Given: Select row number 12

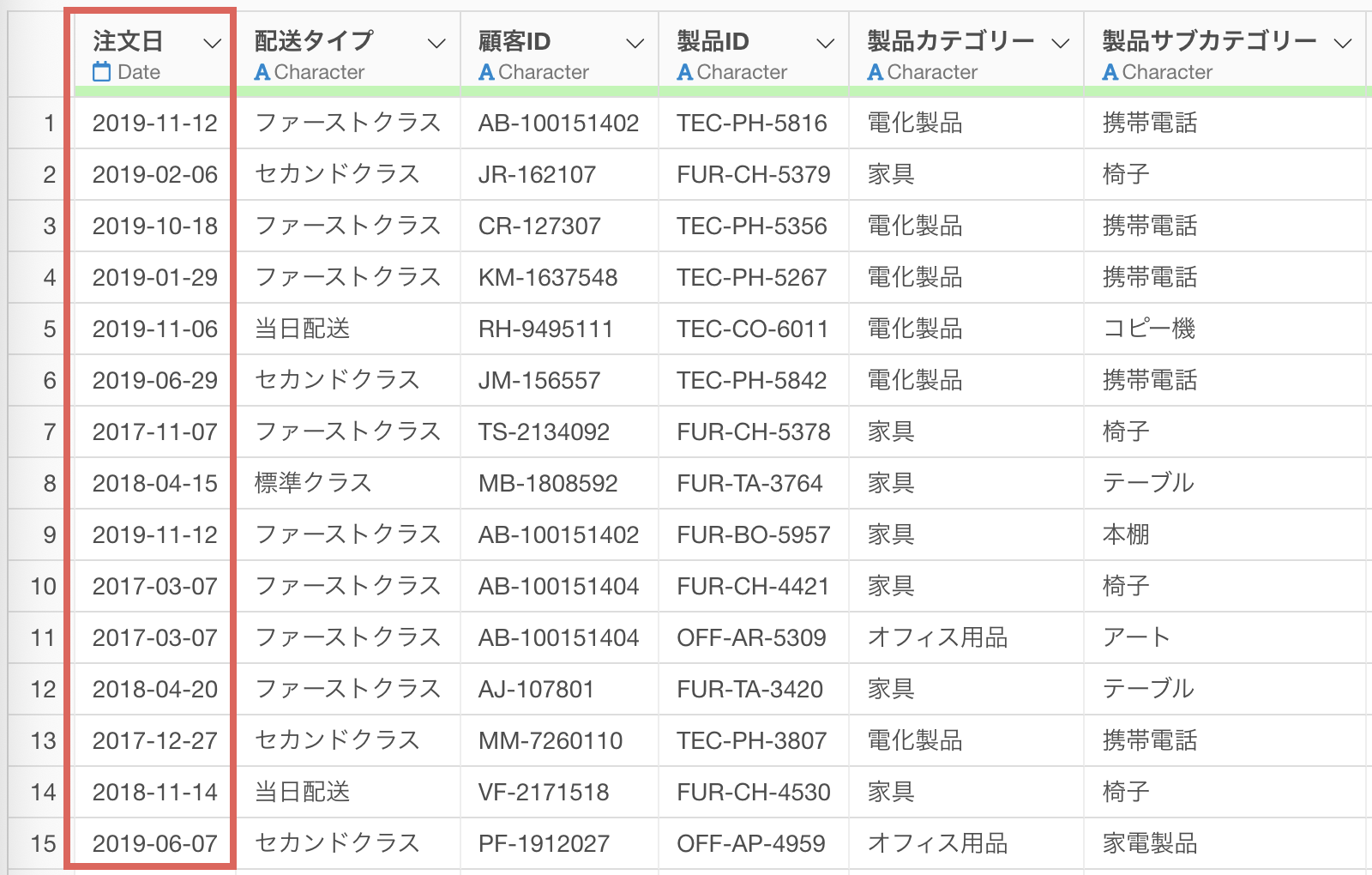Looking at the screenshot, I should click(x=43, y=690).
